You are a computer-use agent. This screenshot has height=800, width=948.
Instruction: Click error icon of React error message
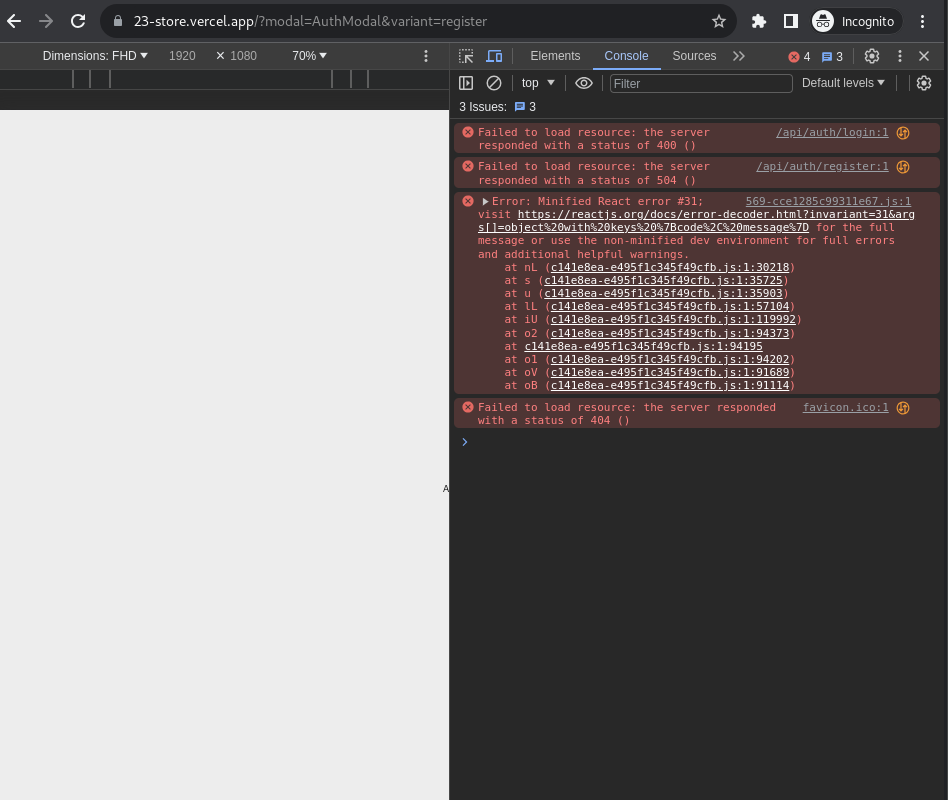[467, 201]
